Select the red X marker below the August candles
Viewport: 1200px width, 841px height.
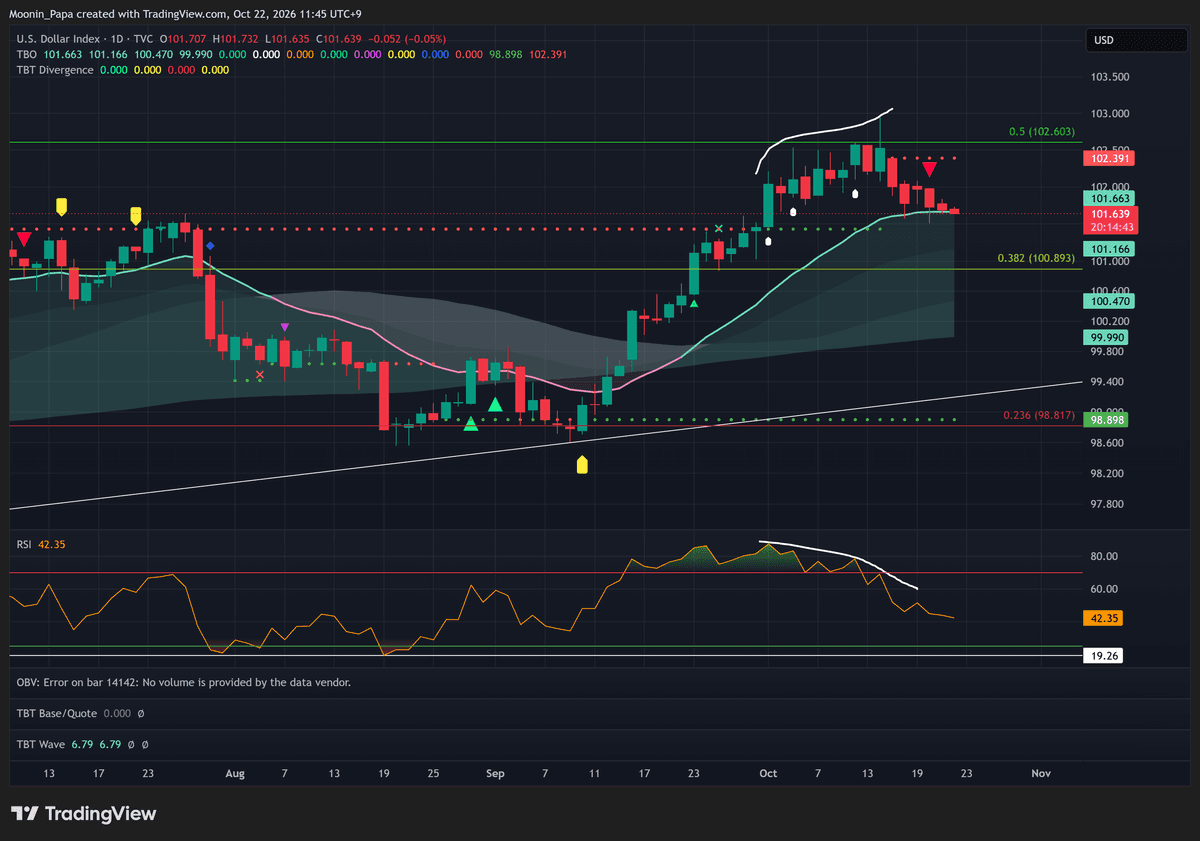[260, 375]
